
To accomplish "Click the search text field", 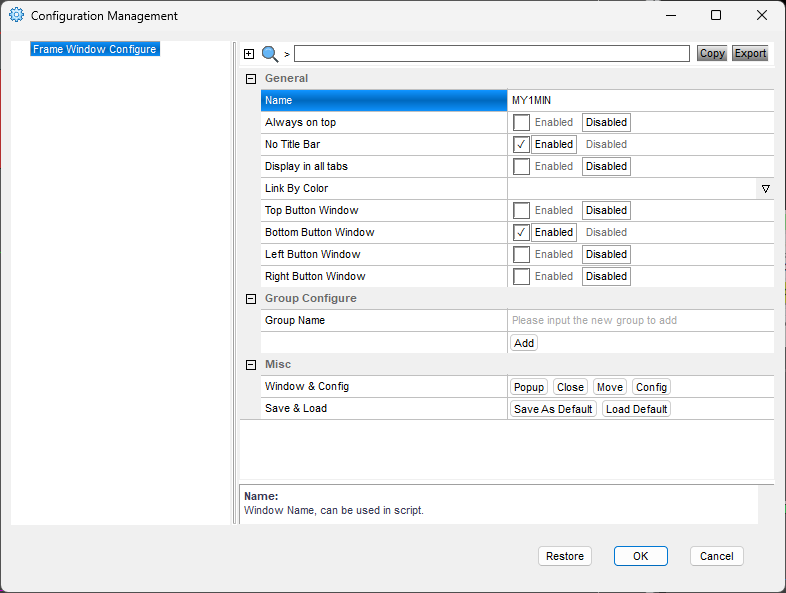I will pos(492,54).
